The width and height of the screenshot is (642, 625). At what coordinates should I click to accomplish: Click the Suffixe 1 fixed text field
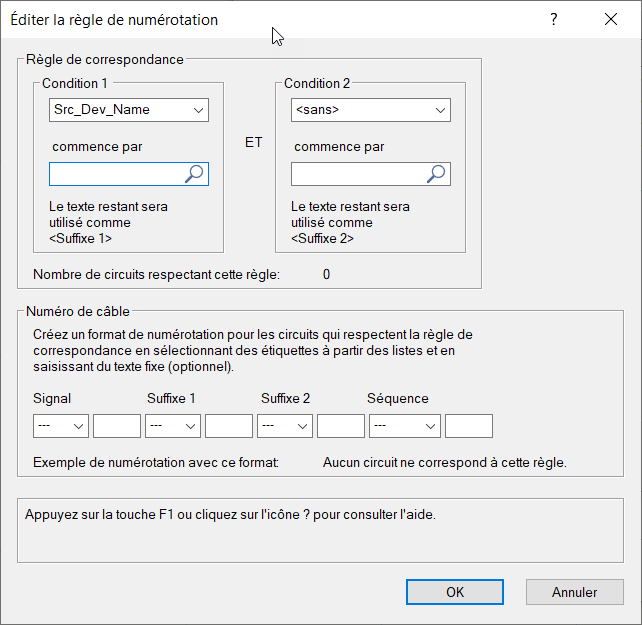click(229, 426)
